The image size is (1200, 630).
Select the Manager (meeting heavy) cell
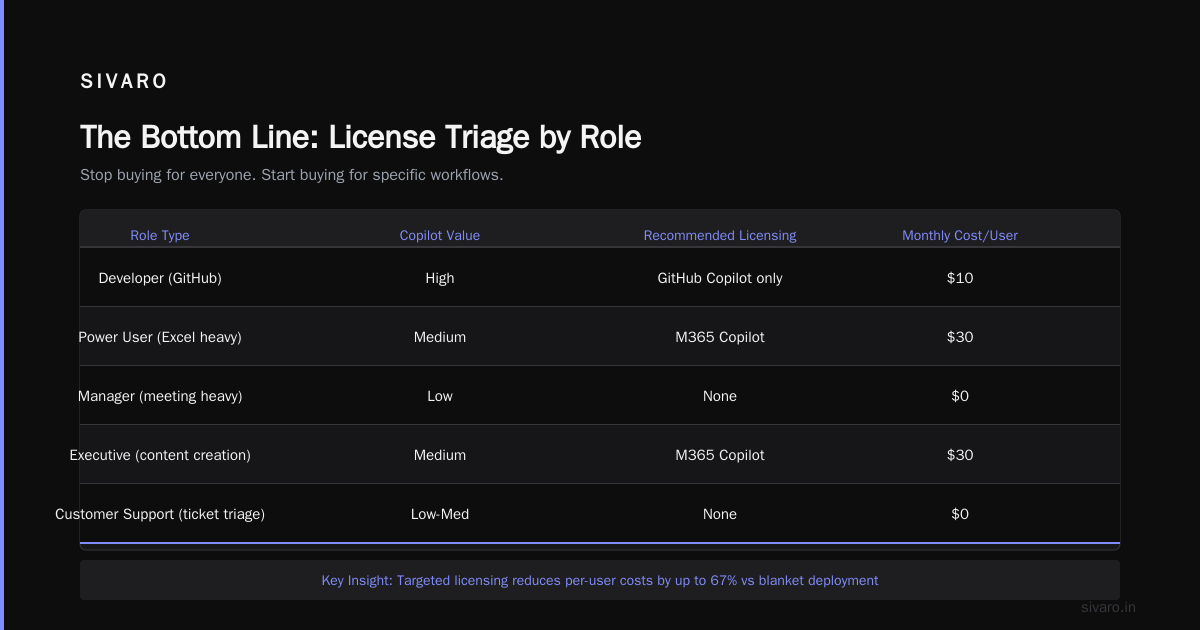pyautogui.click(x=160, y=396)
